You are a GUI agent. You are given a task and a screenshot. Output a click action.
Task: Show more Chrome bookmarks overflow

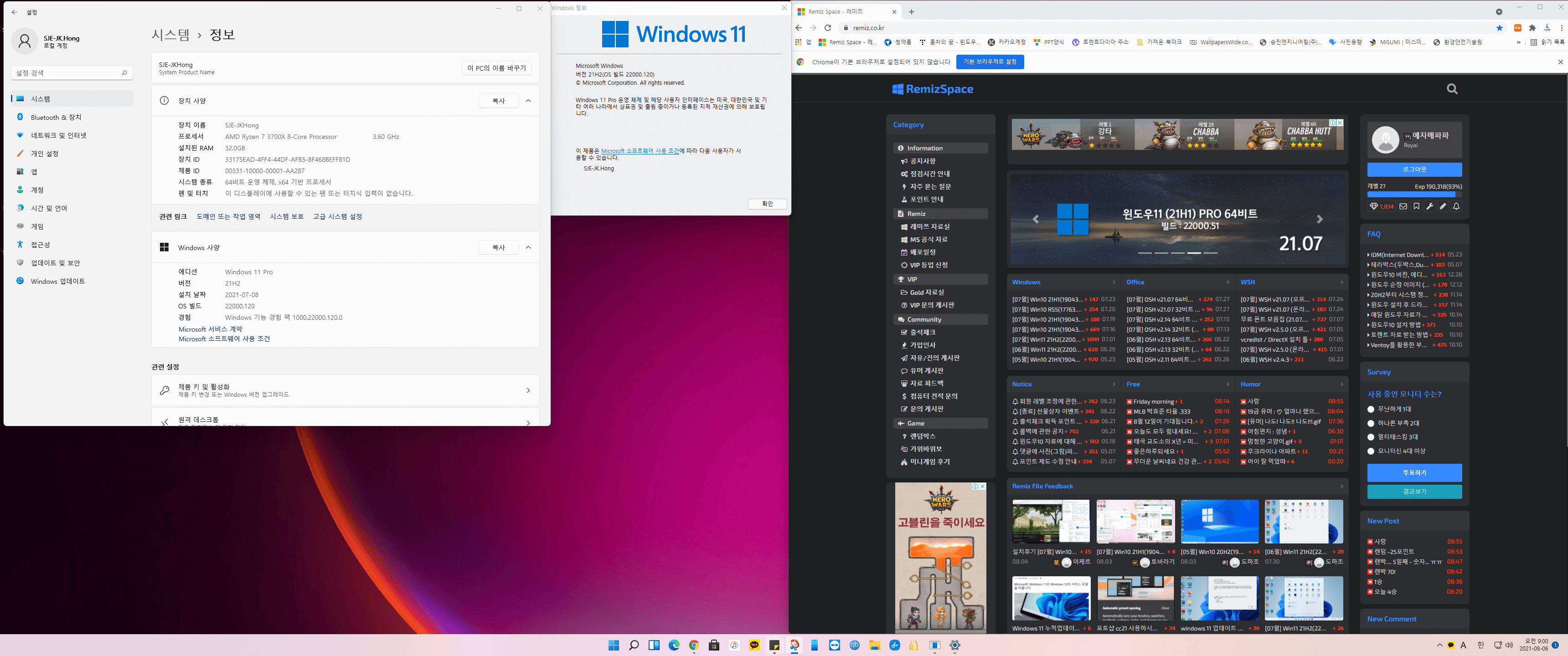1518,43
